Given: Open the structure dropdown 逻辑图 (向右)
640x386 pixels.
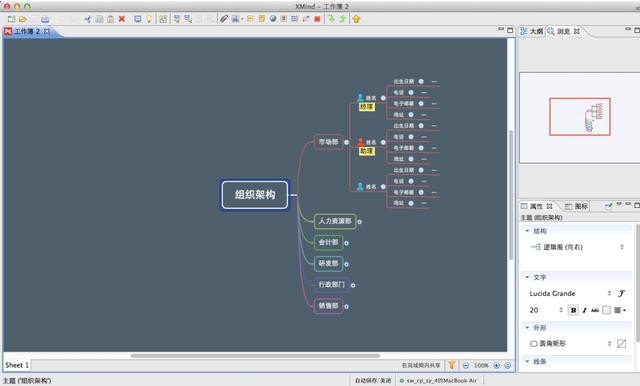Looking at the screenshot, I should (577, 247).
